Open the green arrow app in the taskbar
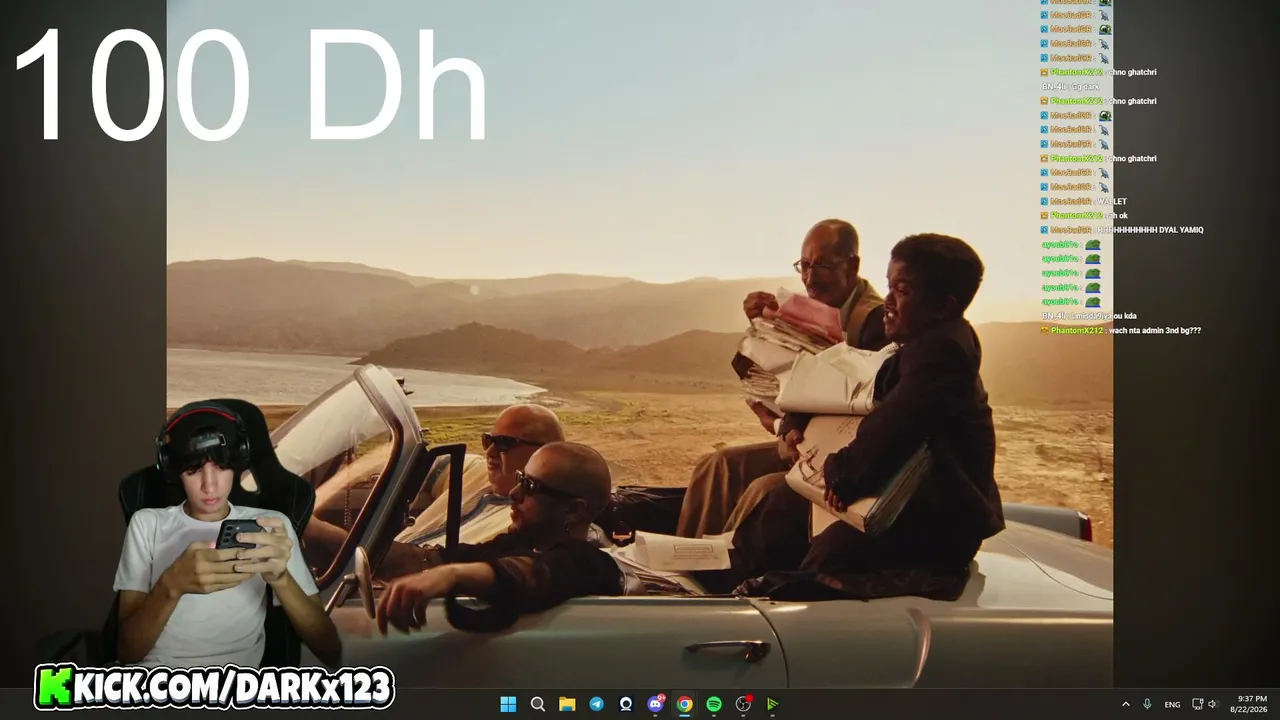The width and height of the screenshot is (1280, 720). 773,704
